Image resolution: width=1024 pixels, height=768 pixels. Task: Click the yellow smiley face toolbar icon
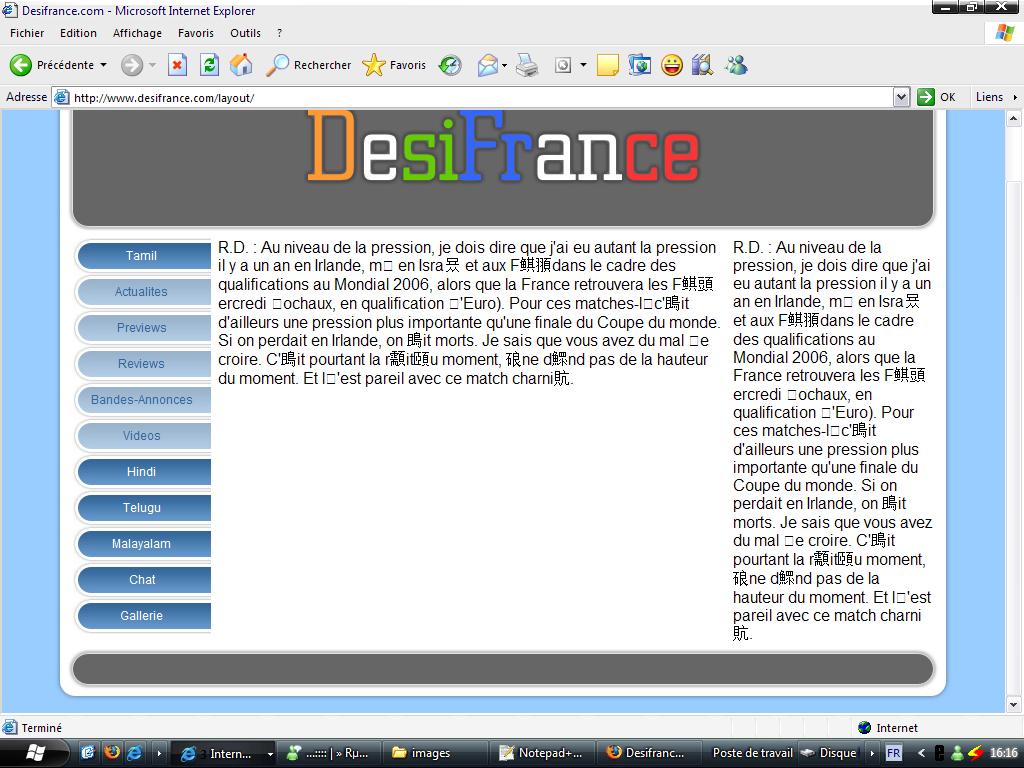671,65
